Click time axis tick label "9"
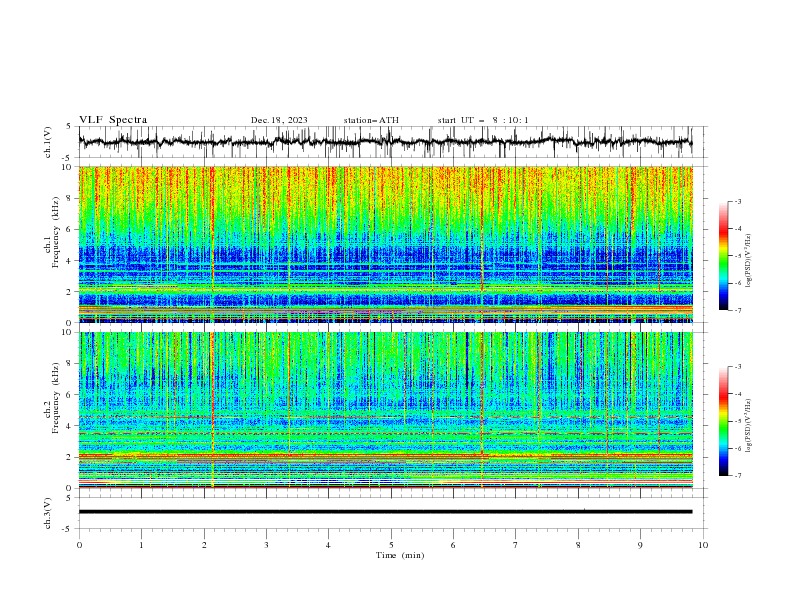 tap(640, 545)
